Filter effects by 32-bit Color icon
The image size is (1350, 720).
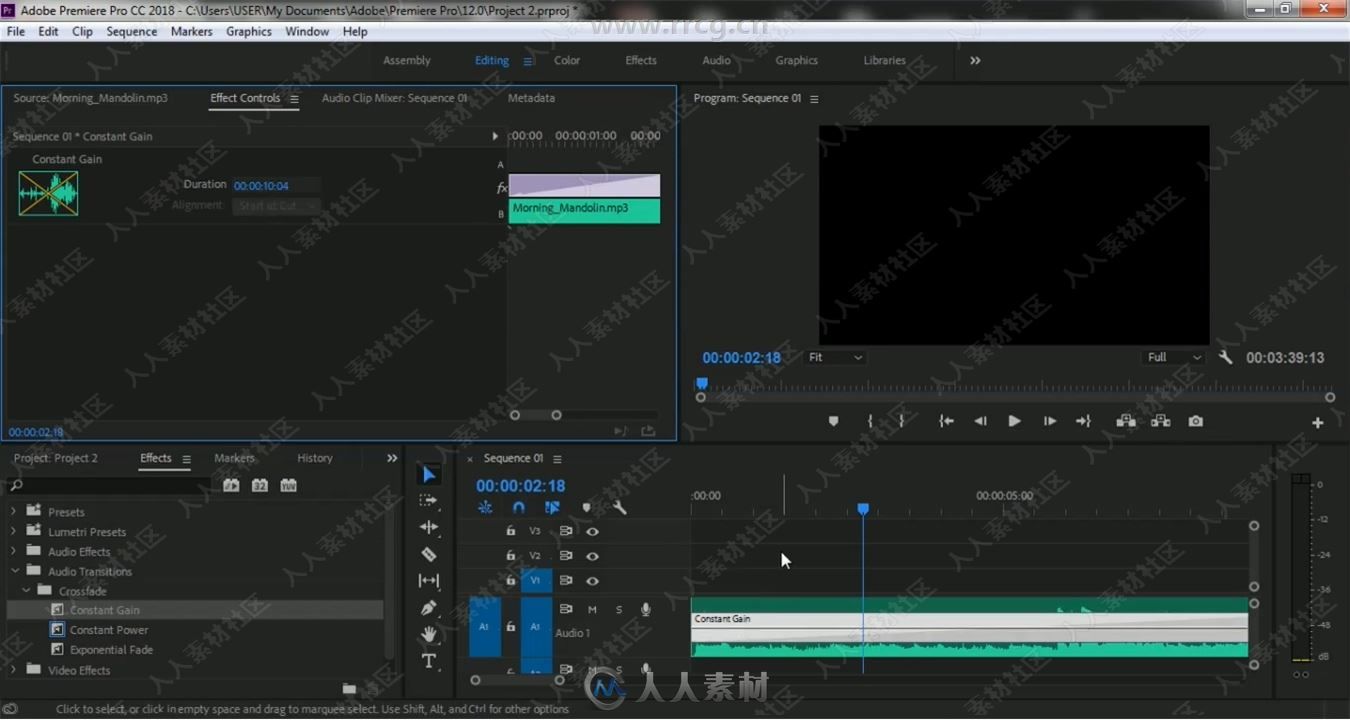point(260,485)
